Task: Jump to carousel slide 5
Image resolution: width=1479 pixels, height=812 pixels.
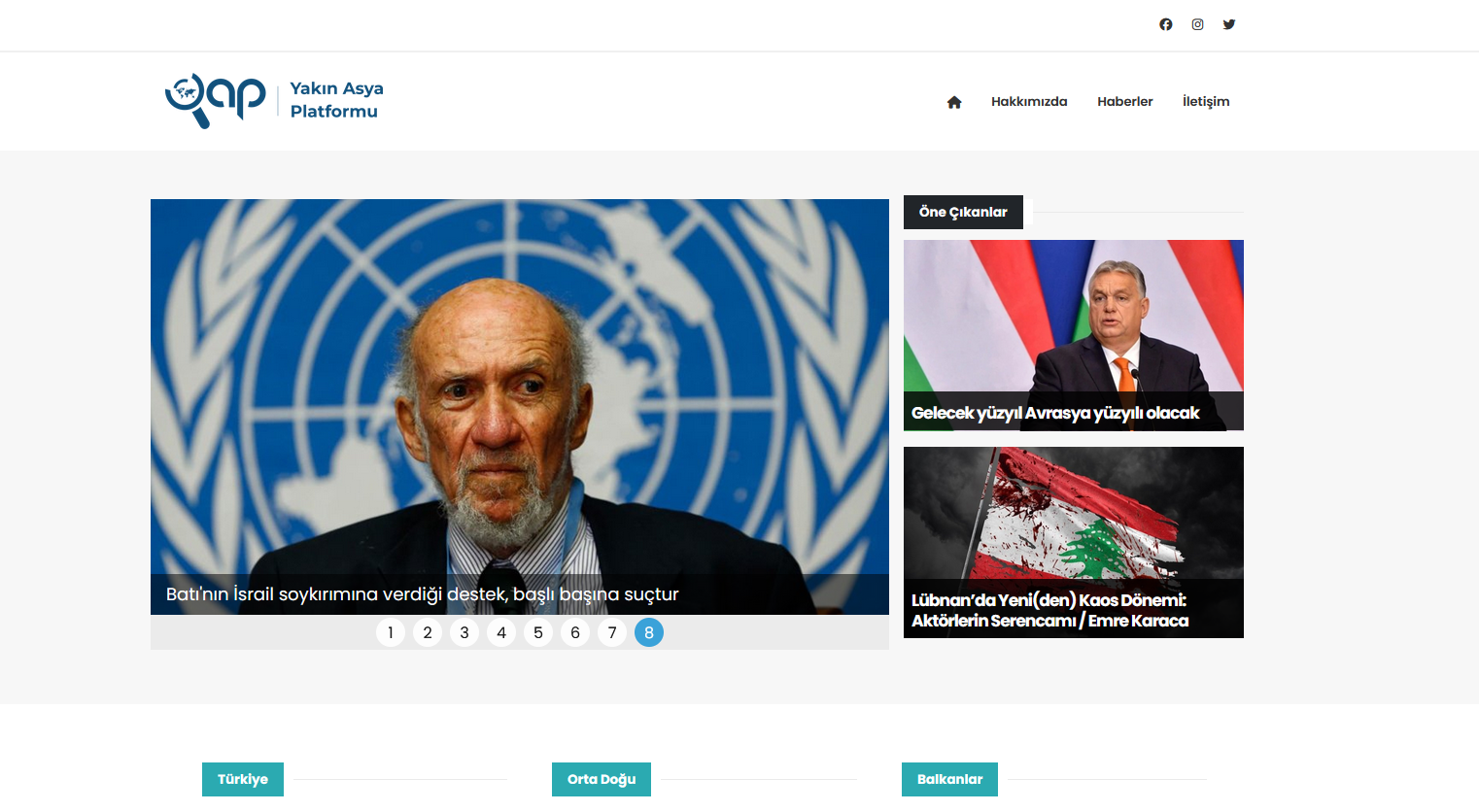Action: (x=538, y=632)
